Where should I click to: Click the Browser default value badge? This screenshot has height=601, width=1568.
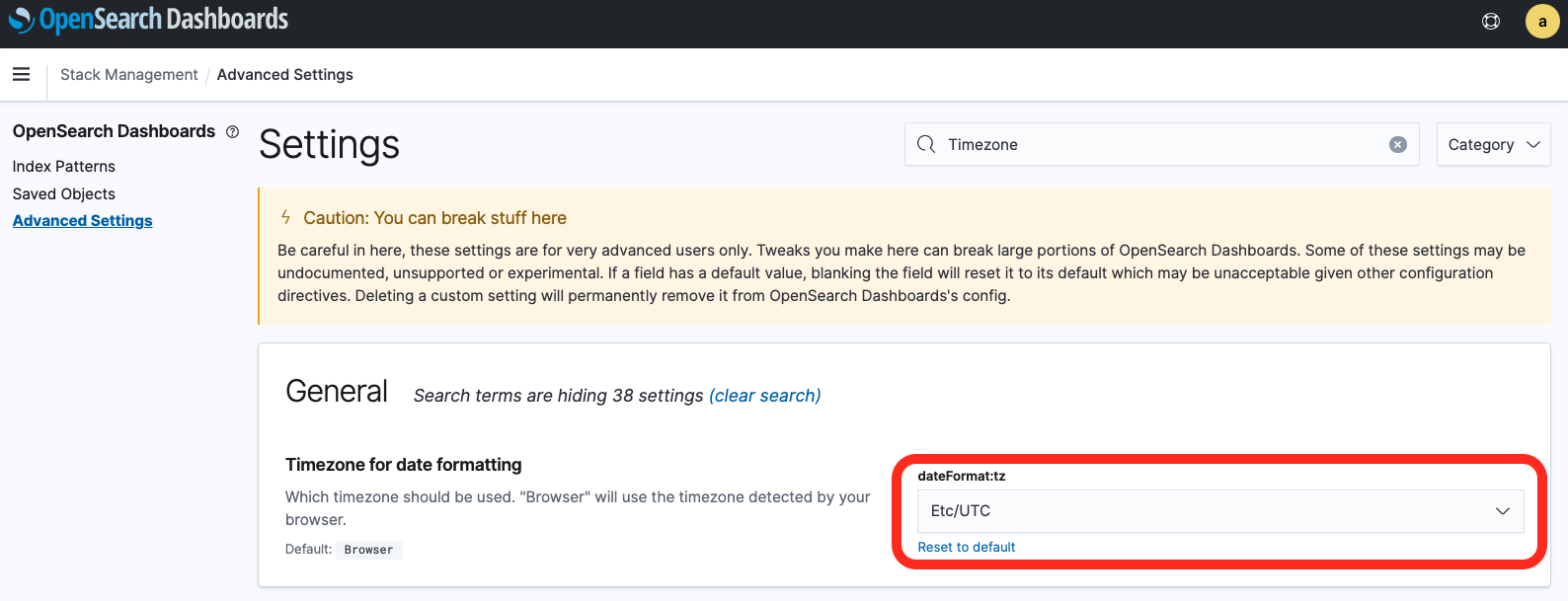(368, 550)
